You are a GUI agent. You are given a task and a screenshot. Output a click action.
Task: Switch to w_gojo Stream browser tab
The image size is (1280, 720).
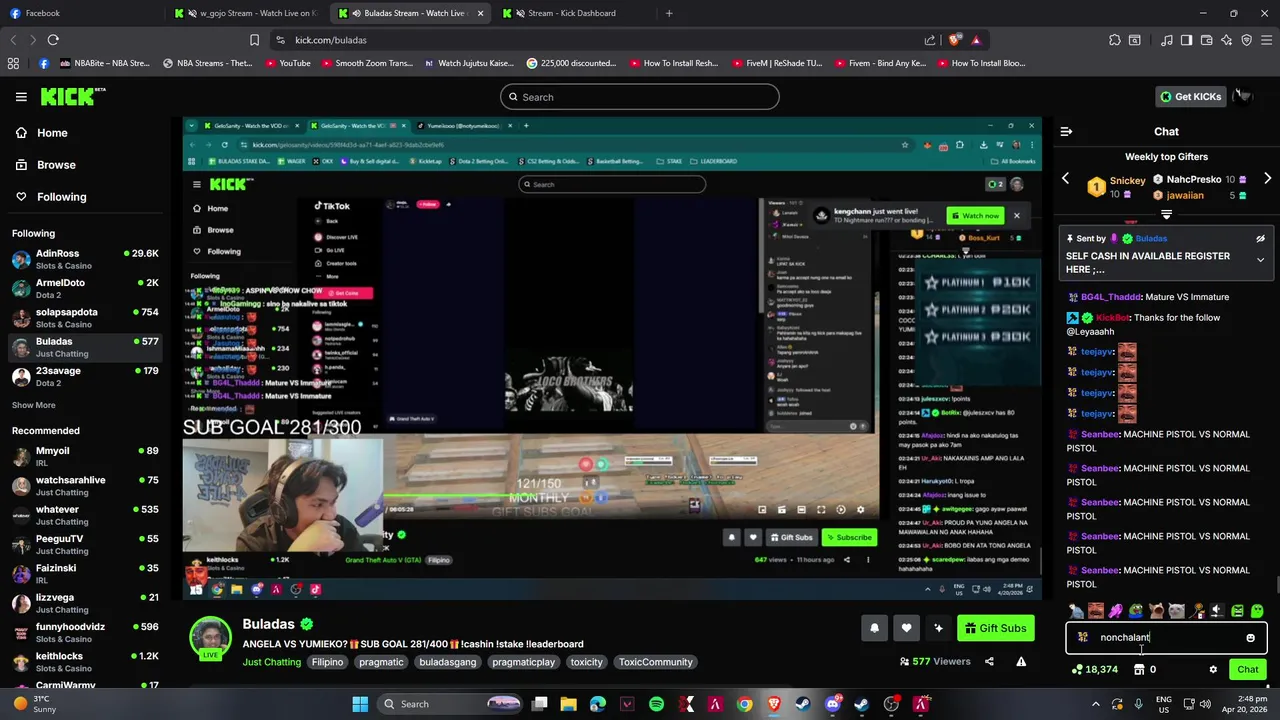(247, 13)
